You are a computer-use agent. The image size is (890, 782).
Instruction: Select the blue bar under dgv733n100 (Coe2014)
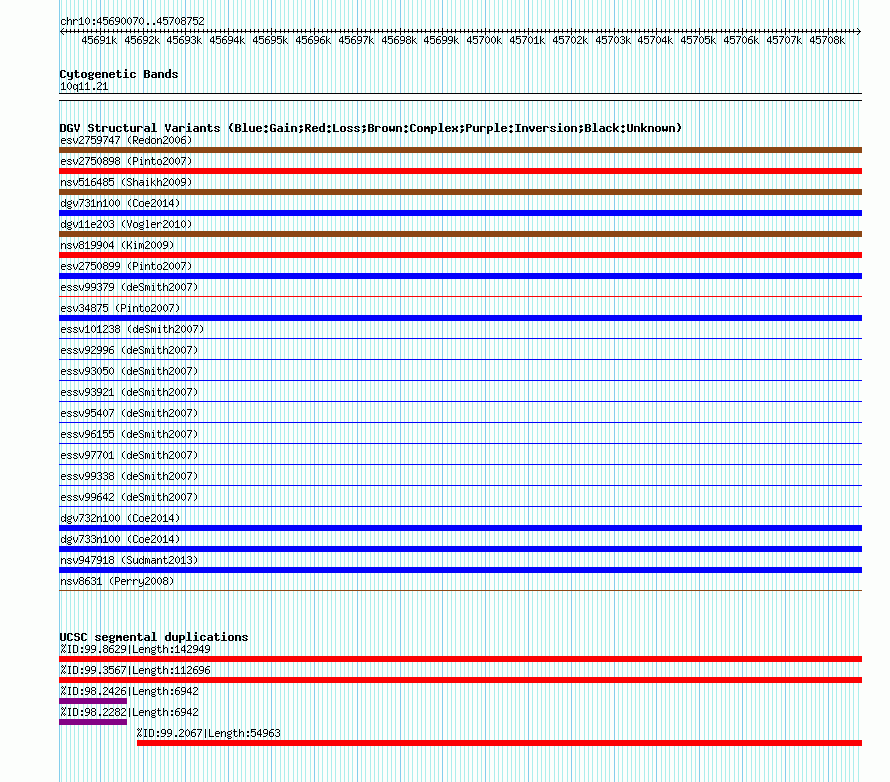pos(460,549)
